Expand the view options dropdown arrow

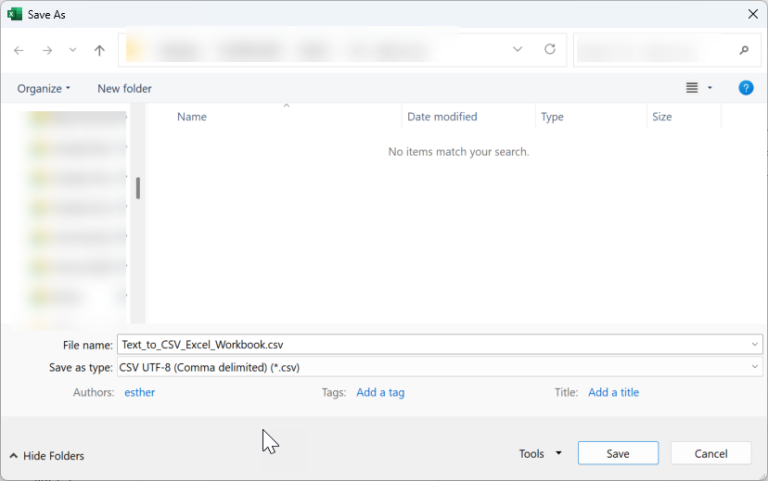710,88
